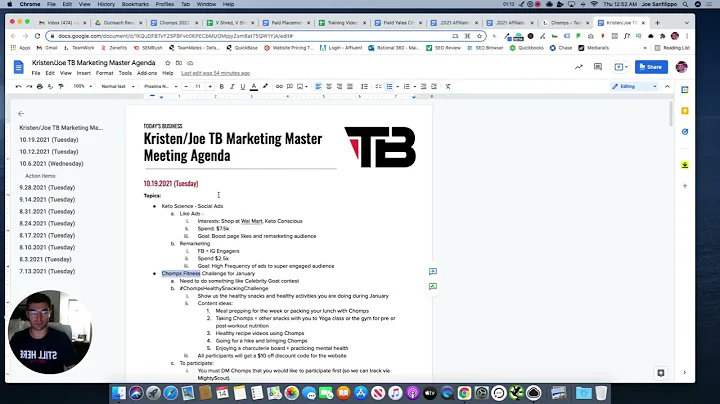Toggle bold formatting
The height and width of the screenshot is (404, 720).
tap(221, 86)
